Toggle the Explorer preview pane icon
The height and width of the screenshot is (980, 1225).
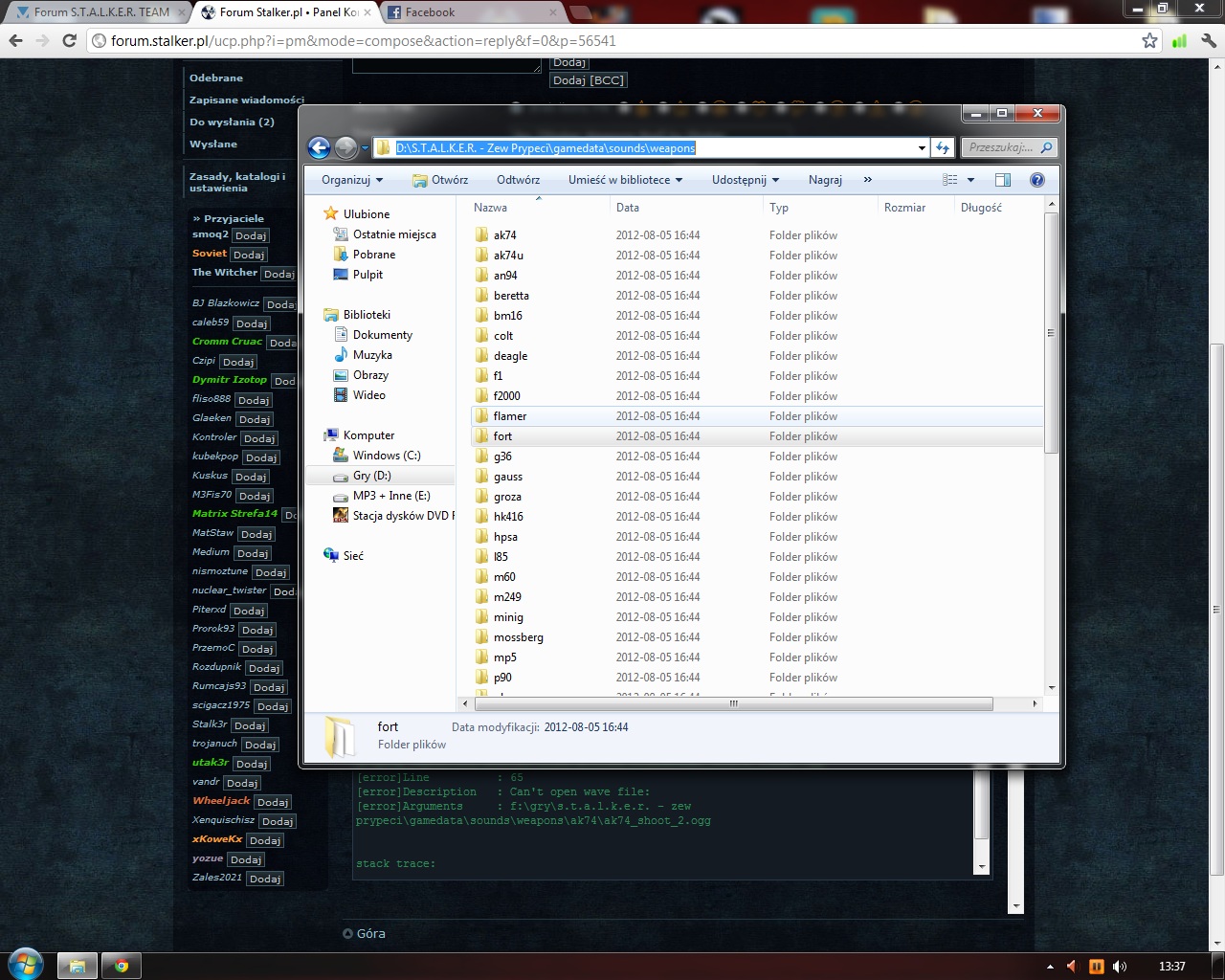(x=1003, y=180)
